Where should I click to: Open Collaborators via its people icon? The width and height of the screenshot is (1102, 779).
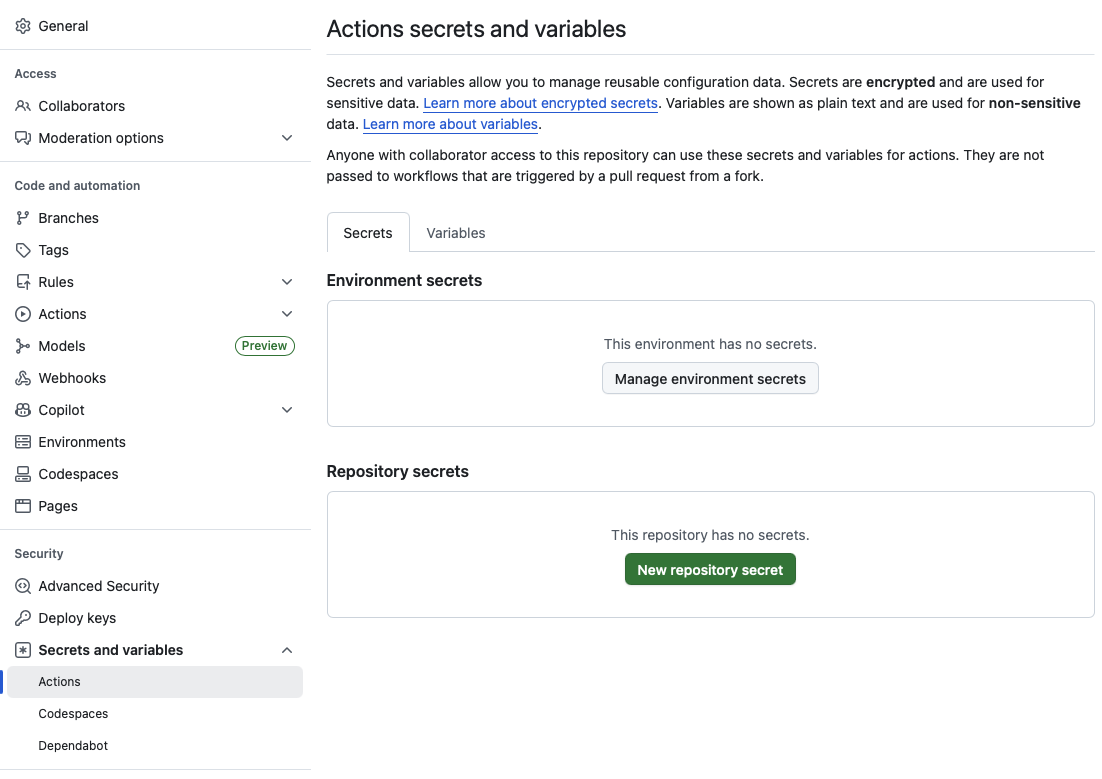23,106
